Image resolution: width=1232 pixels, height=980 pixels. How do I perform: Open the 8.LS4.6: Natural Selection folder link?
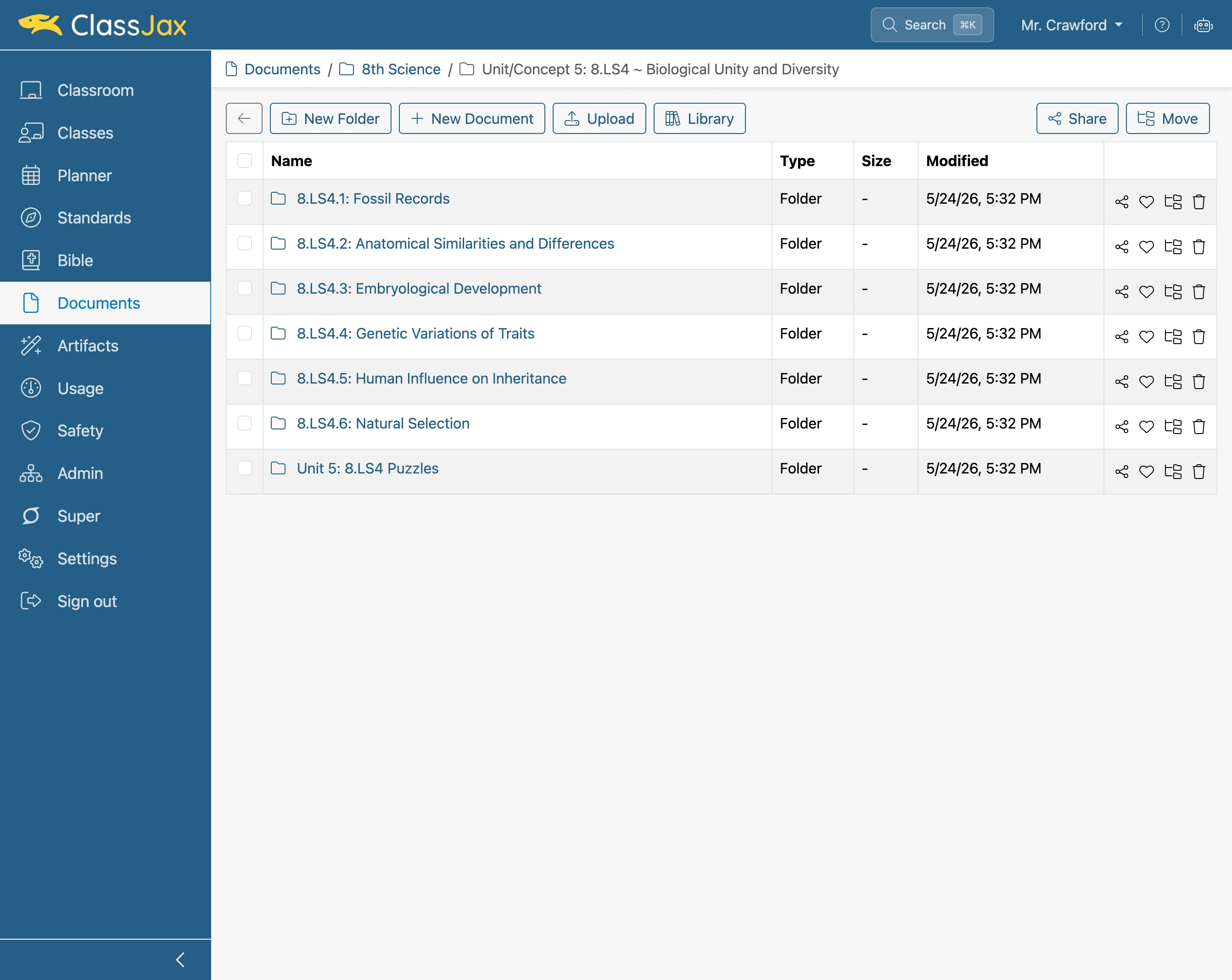coord(383,423)
